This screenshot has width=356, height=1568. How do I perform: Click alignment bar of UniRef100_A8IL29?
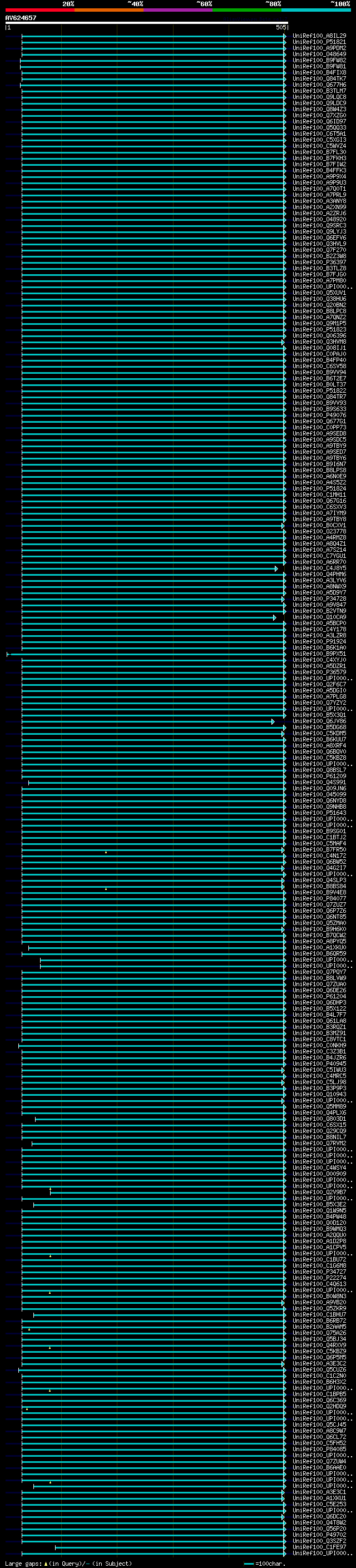(x=154, y=36)
